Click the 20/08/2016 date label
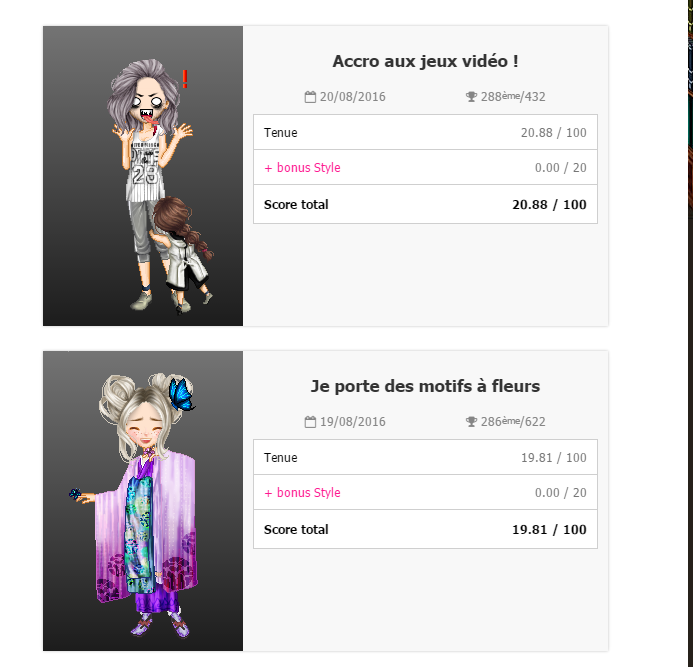Image resolution: width=693 pixels, height=667 pixels. pos(353,97)
